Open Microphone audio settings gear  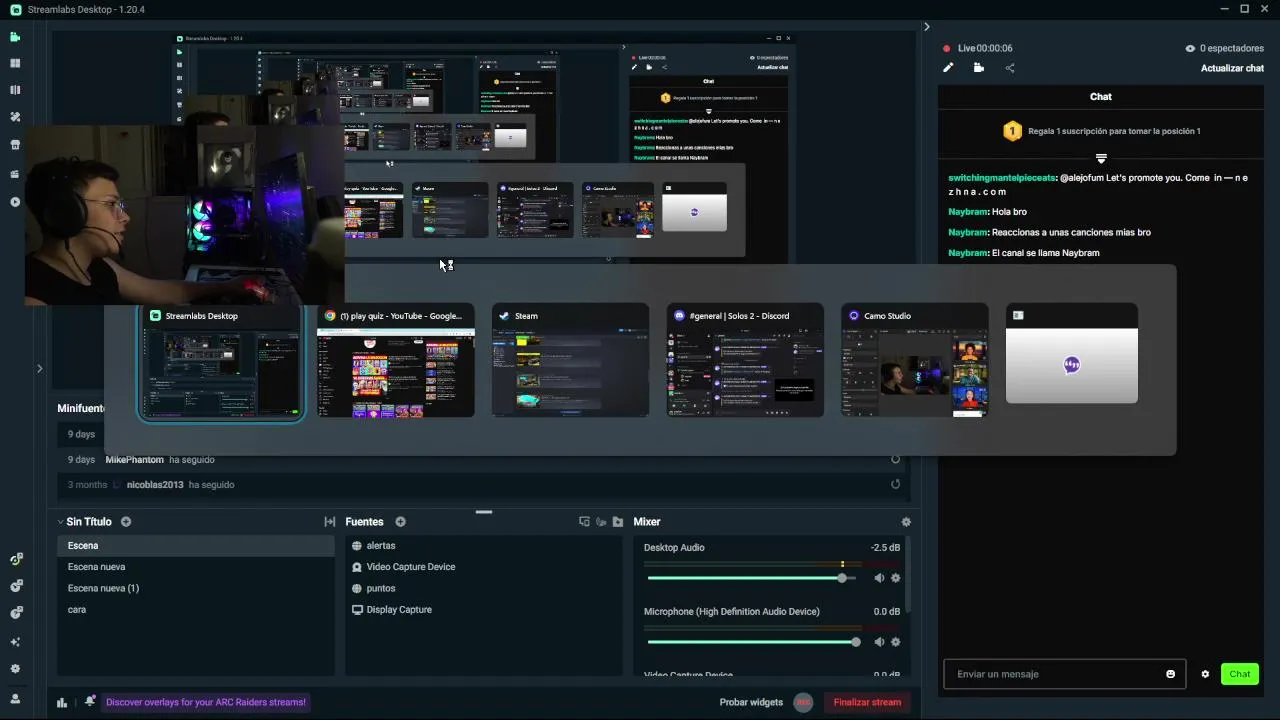click(x=895, y=642)
